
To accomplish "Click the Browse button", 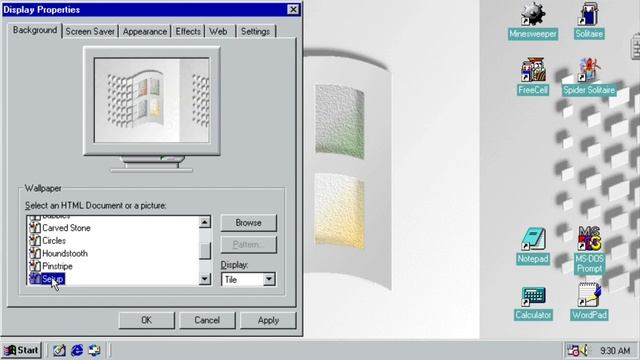I will point(249,223).
